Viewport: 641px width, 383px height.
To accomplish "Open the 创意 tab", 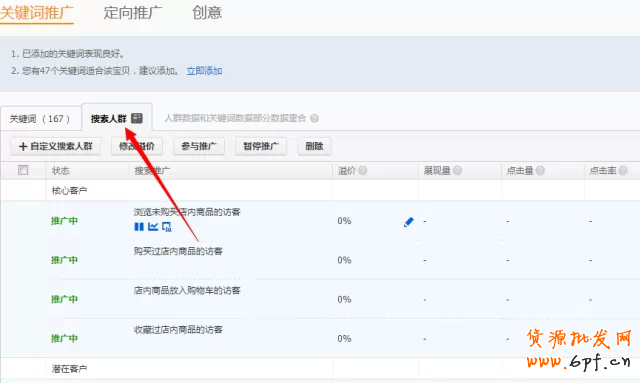I will pyautogui.click(x=207, y=12).
